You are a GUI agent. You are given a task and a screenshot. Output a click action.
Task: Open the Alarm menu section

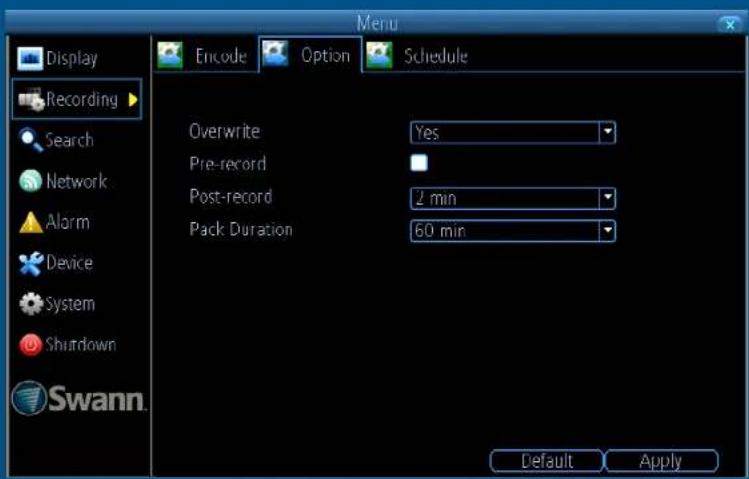point(54,223)
